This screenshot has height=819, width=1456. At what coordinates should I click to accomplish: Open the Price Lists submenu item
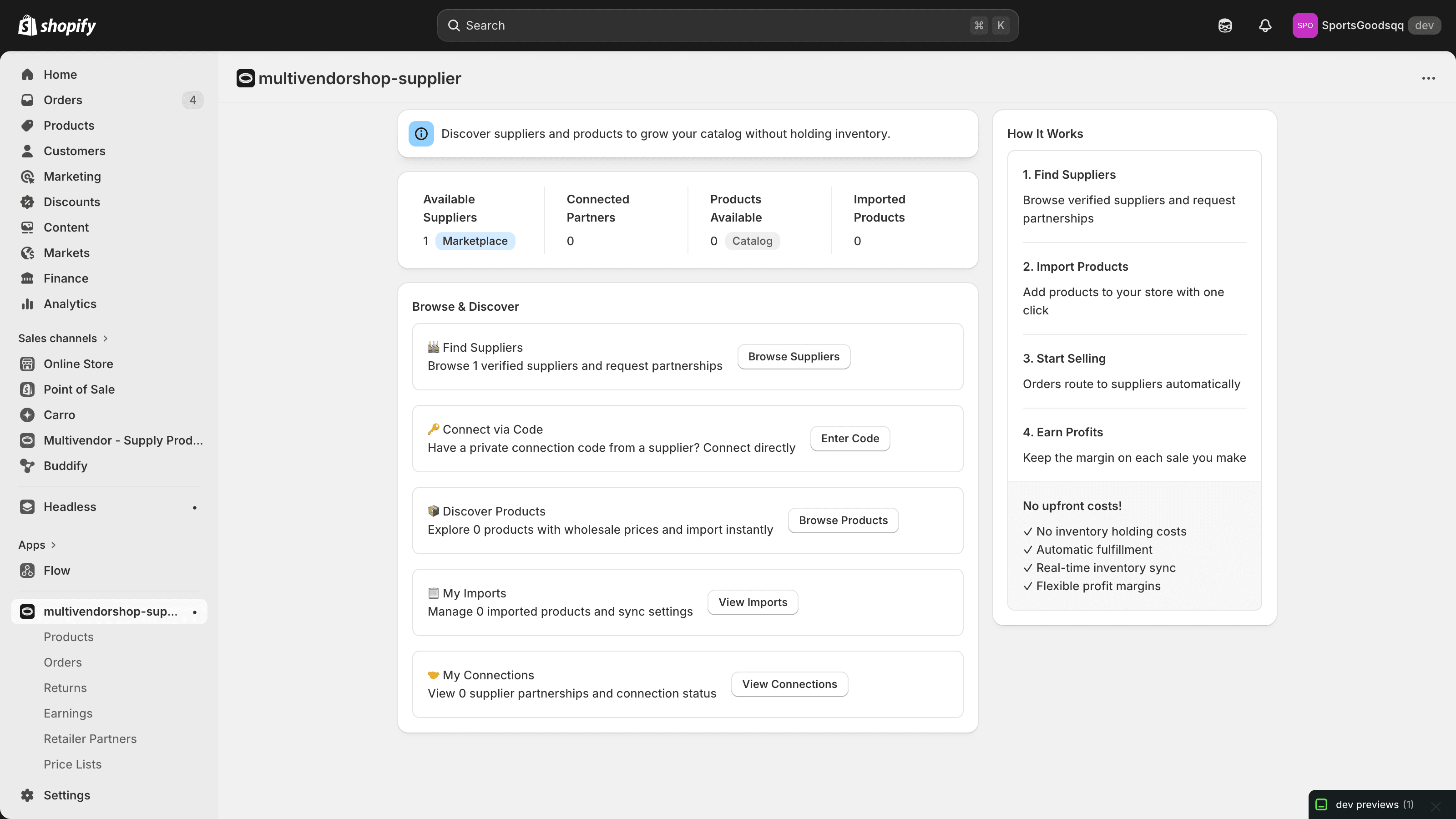[72, 764]
